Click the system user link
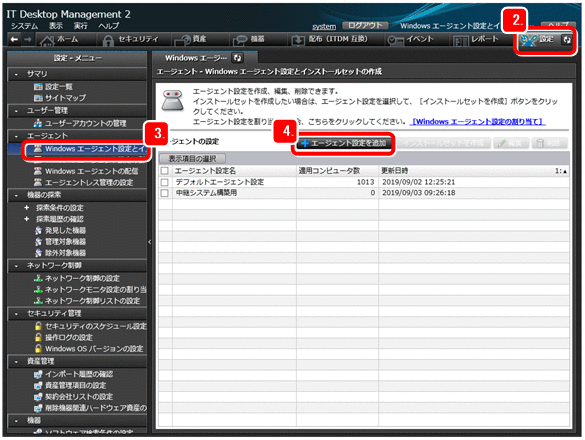 tap(324, 26)
